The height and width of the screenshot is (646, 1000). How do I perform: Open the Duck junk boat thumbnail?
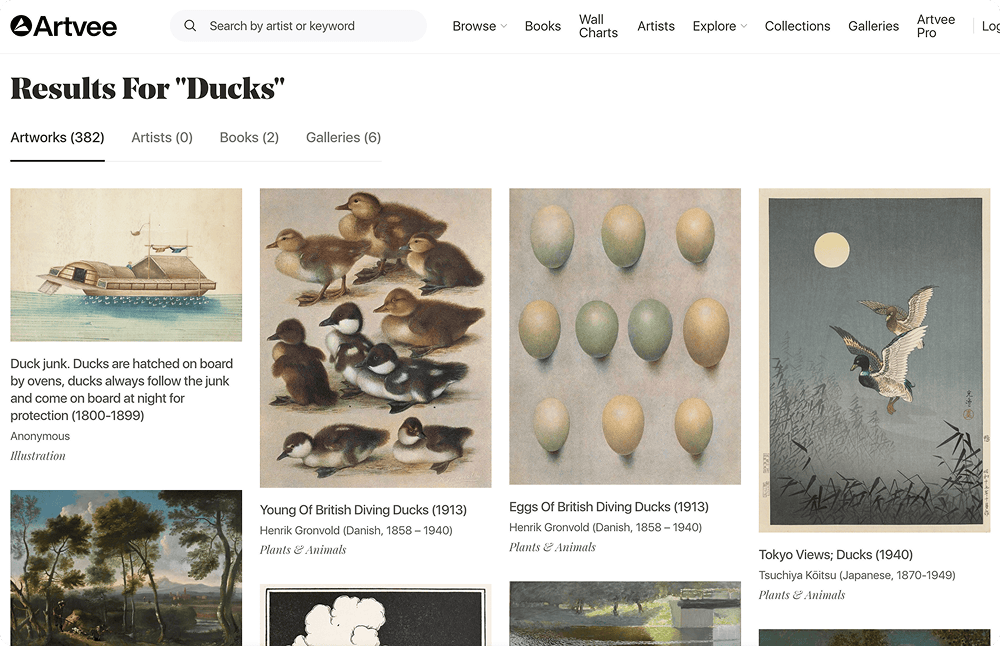[126, 265]
